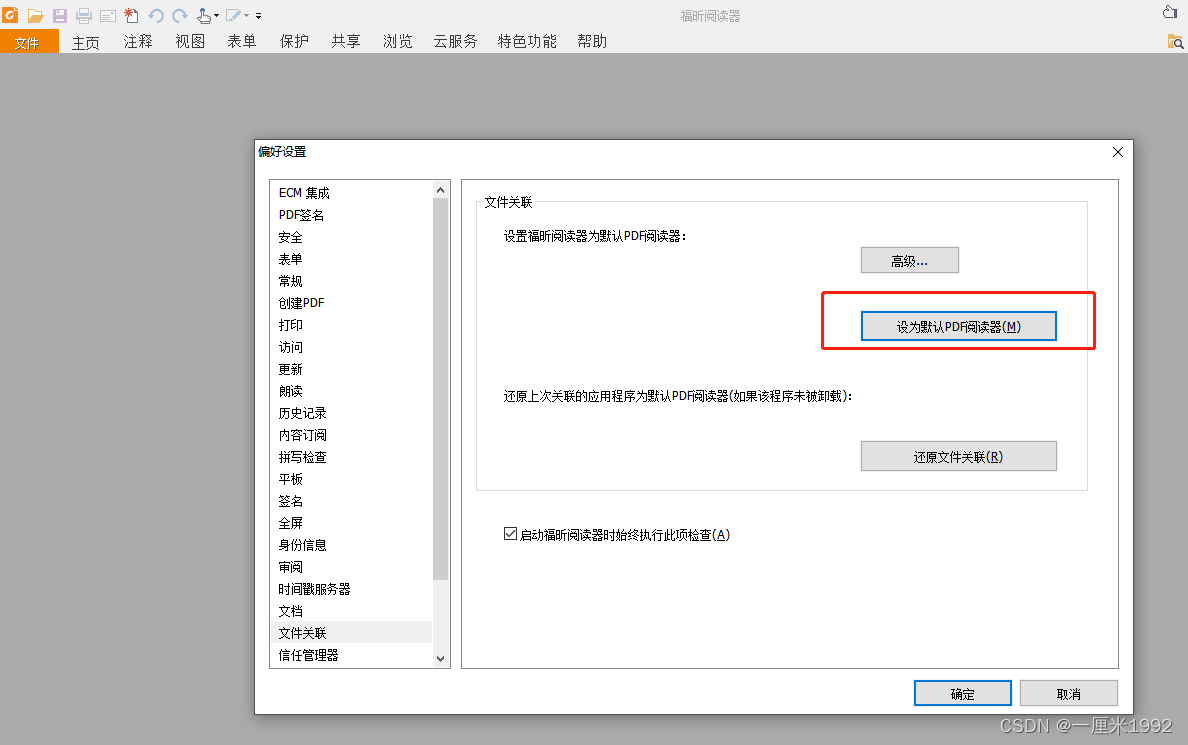
Task: Open dropdown arrow beside the pen tool
Action: (246, 15)
